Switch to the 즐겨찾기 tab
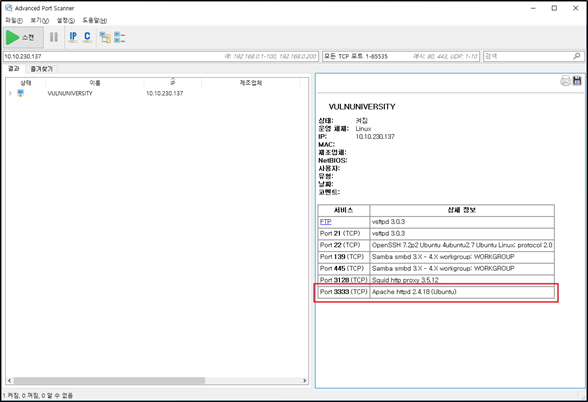Viewport: 588px width, 402px height. pos(41,69)
